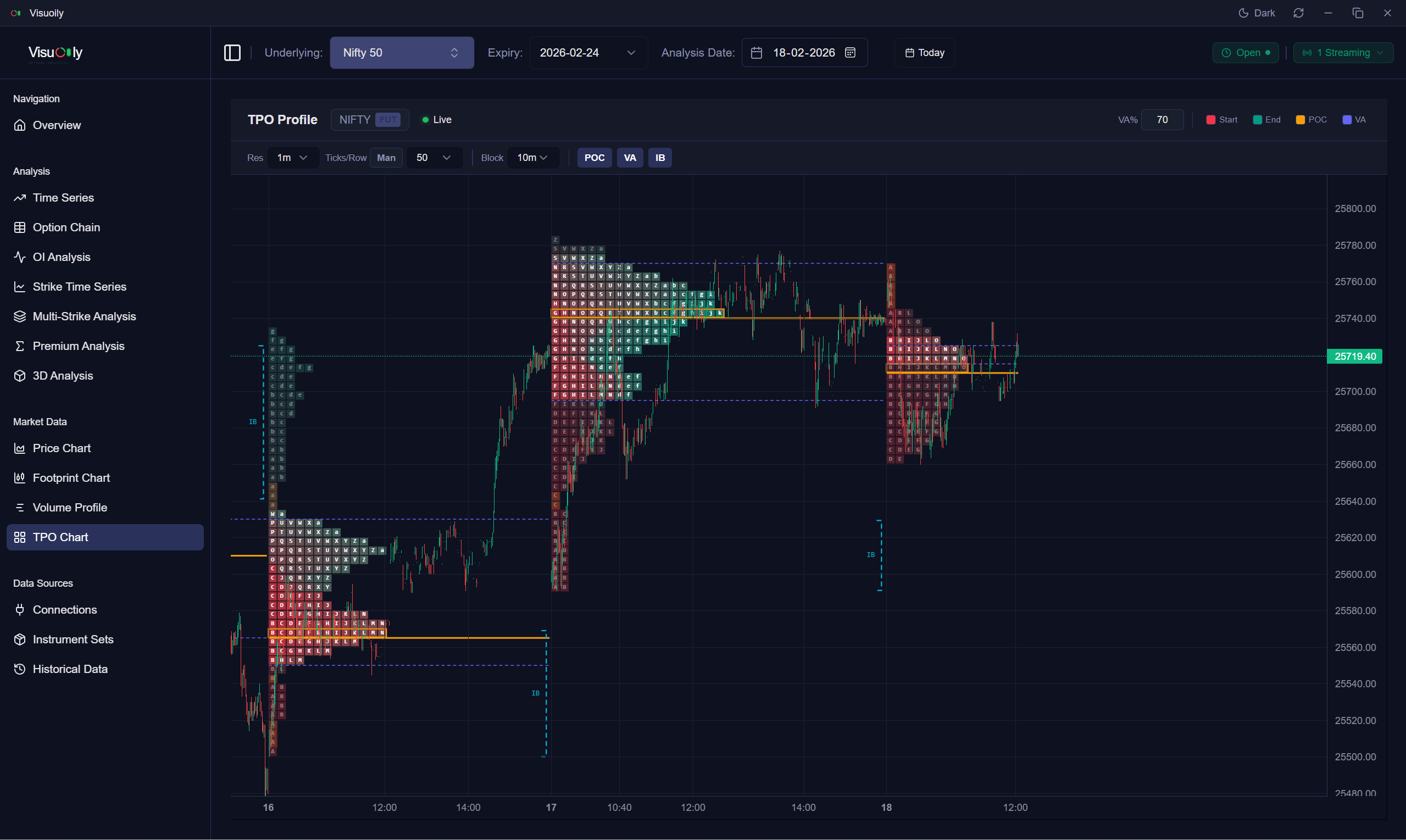This screenshot has width=1406, height=840.
Task: Click the Today button
Action: point(924,52)
